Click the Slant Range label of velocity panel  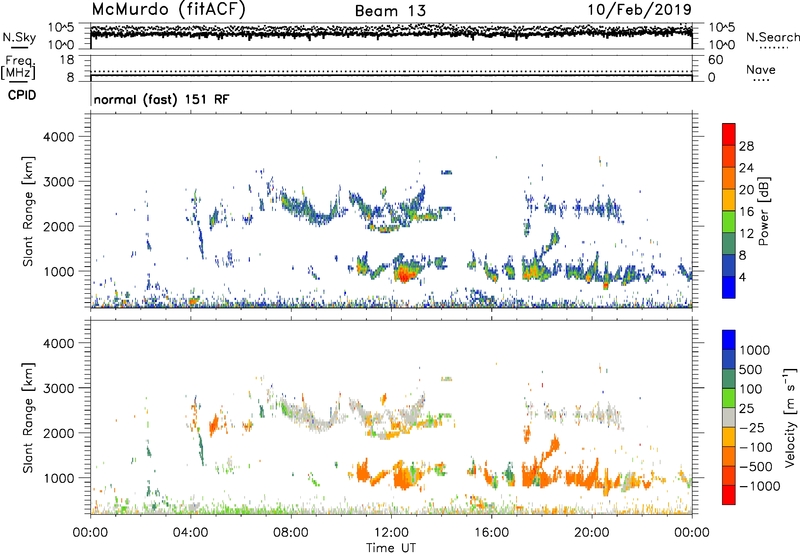click(28, 418)
